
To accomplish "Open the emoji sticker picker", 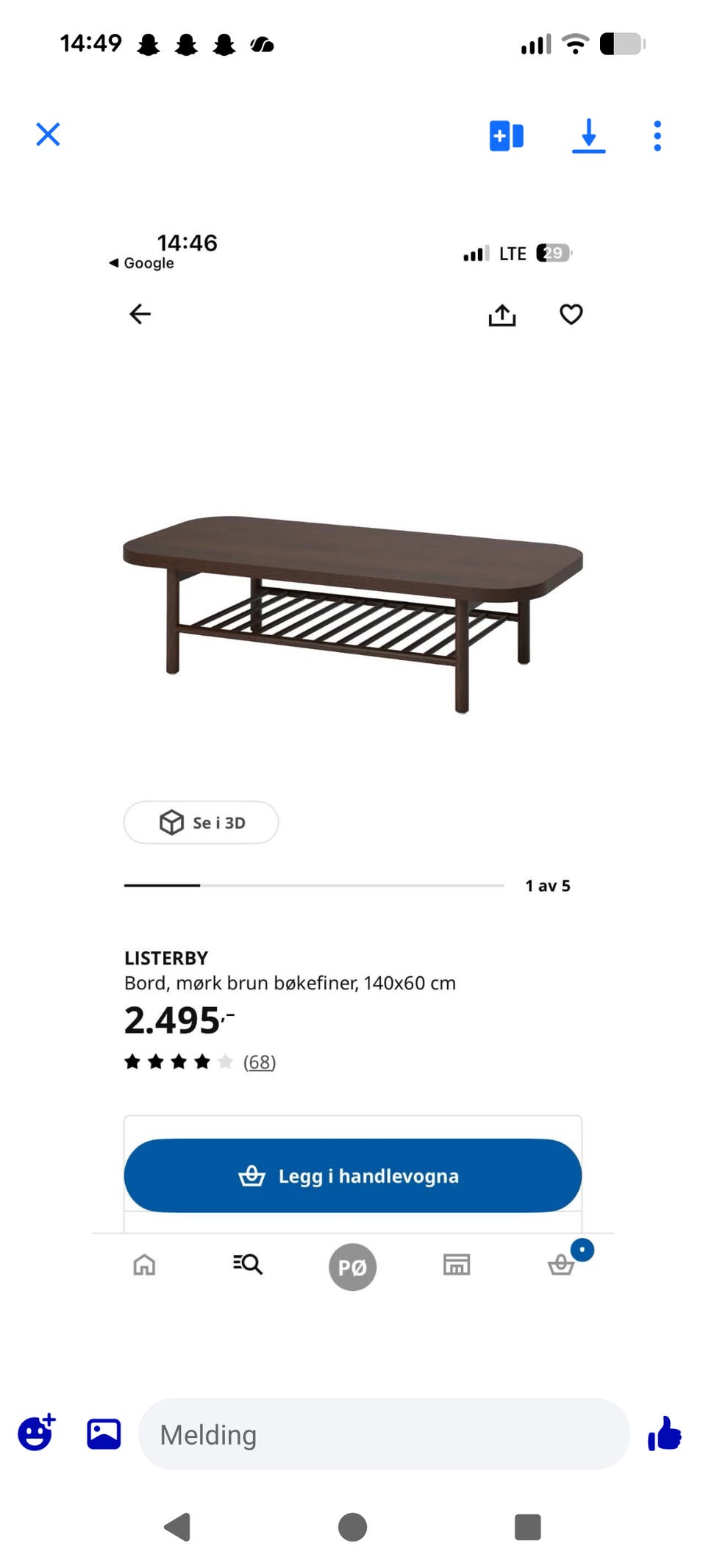I will click(36, 1433).
